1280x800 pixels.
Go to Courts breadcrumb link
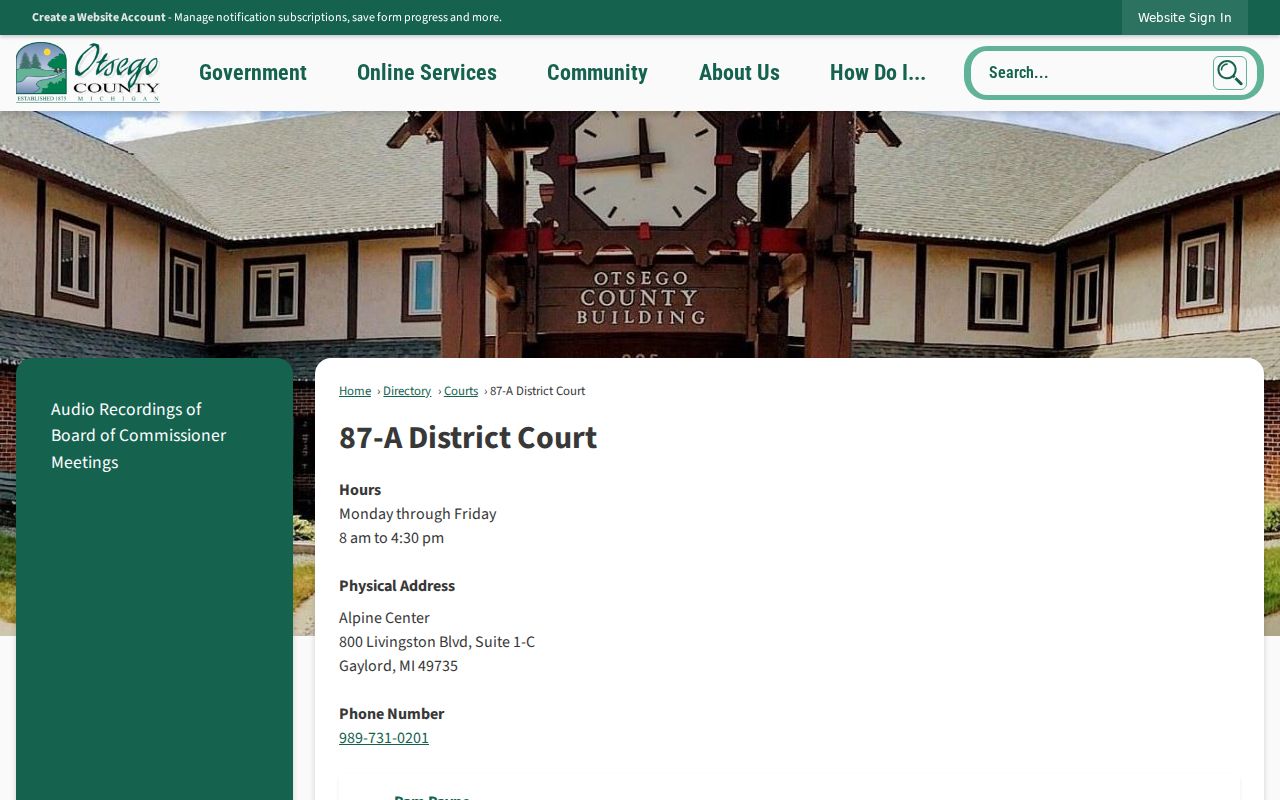pos(461,391)
